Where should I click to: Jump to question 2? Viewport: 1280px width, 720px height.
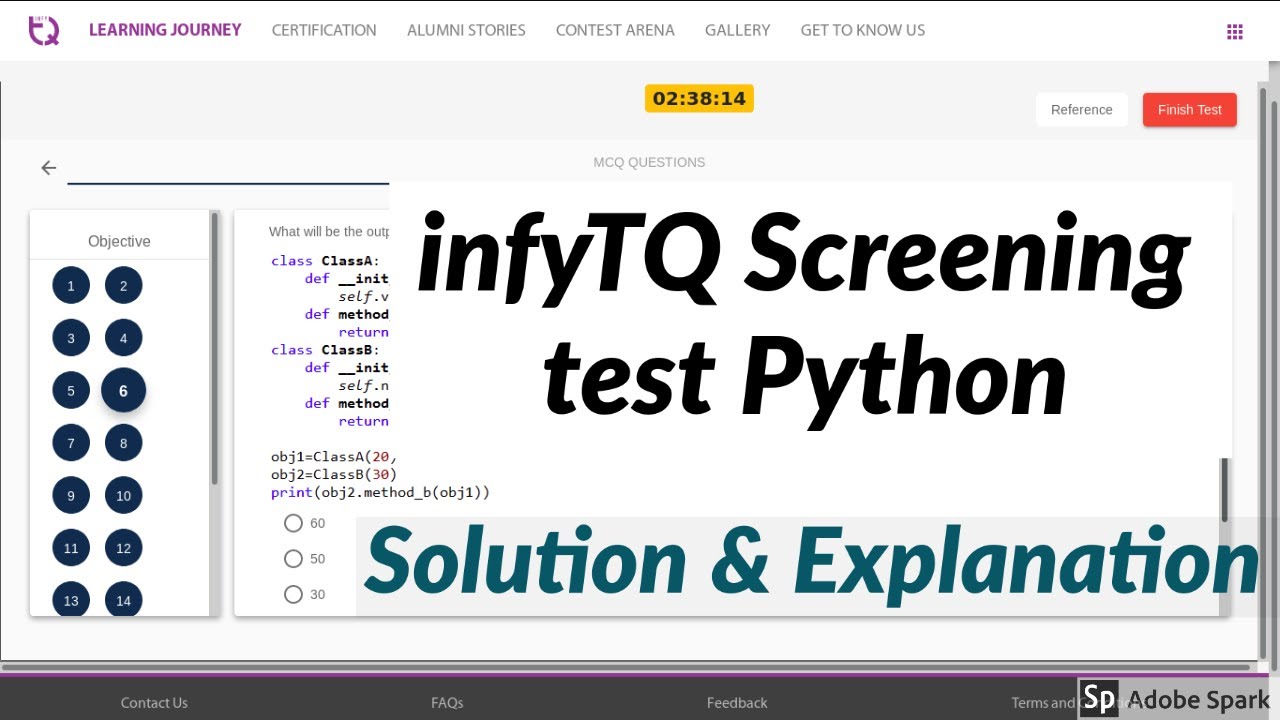click(x=123, y=286)
